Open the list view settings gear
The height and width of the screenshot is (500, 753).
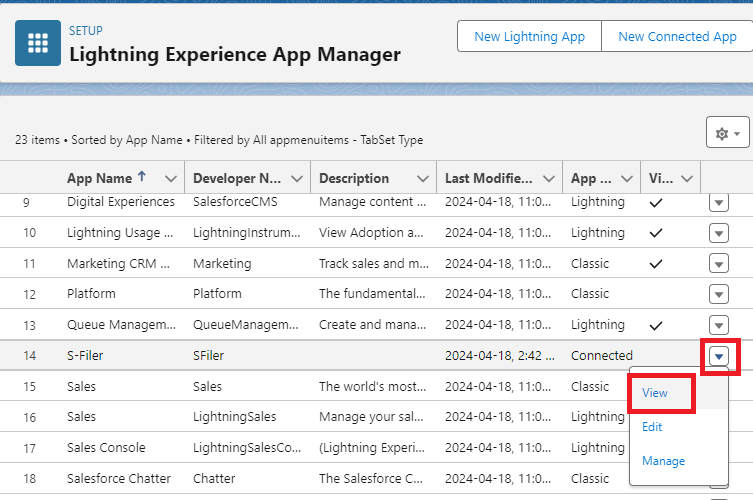tap(728, 132)
